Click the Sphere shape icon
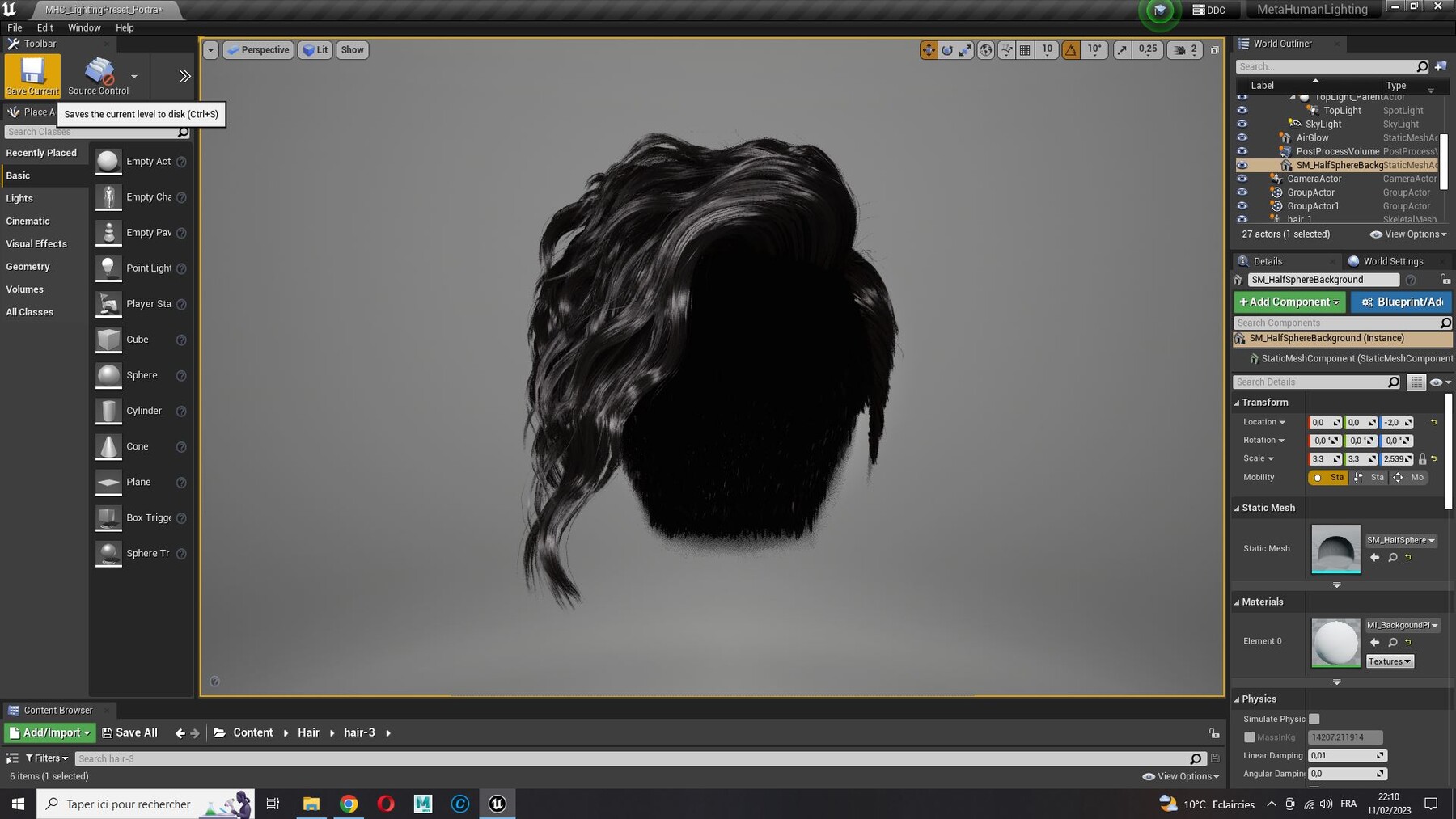The width and height of the screenshot is (1456, 819). [x=108, y=375]
